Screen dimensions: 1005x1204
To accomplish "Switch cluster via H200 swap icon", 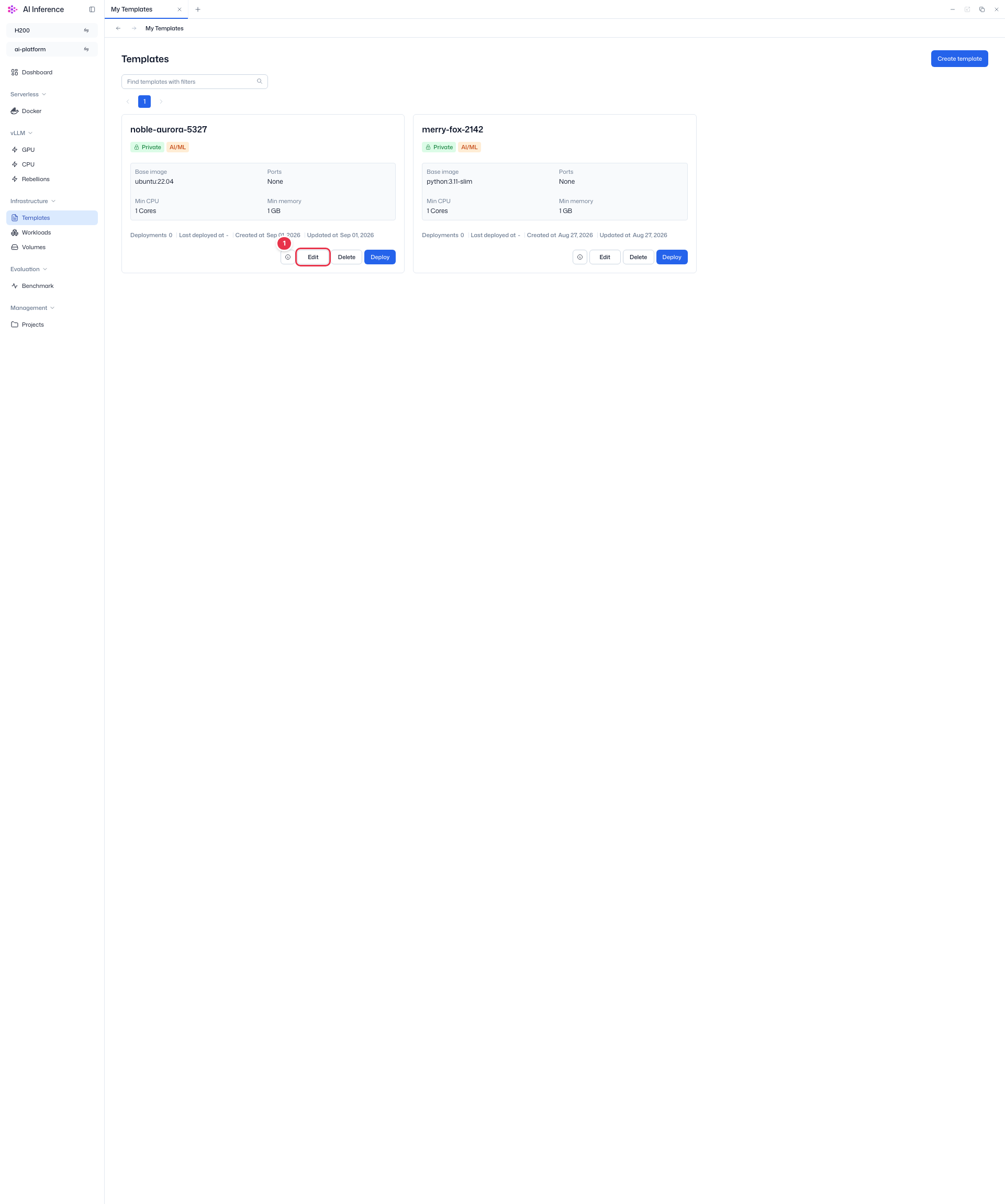I will [86, 30].
